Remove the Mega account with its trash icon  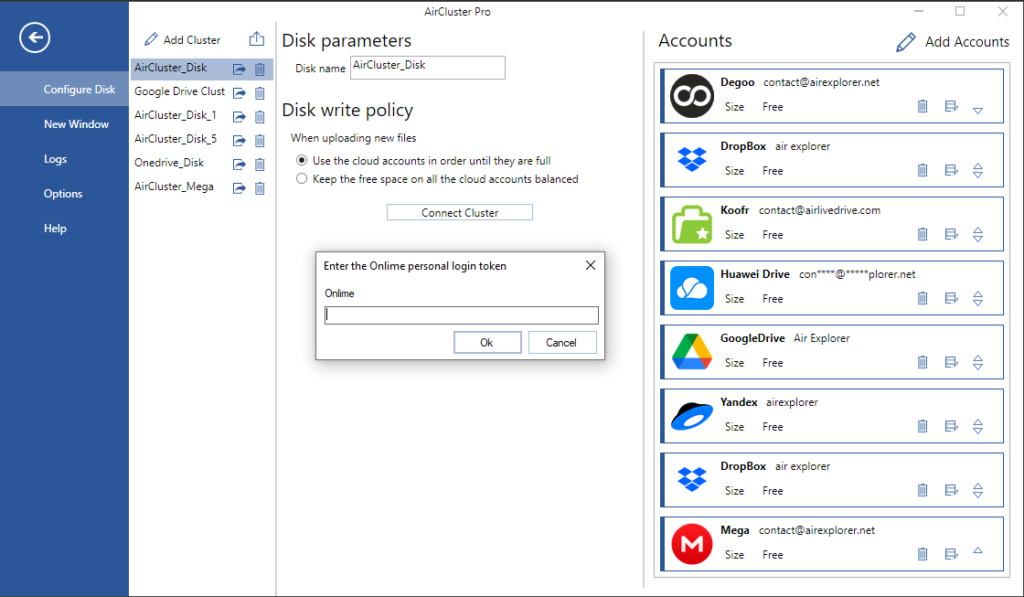click(923, 554)
